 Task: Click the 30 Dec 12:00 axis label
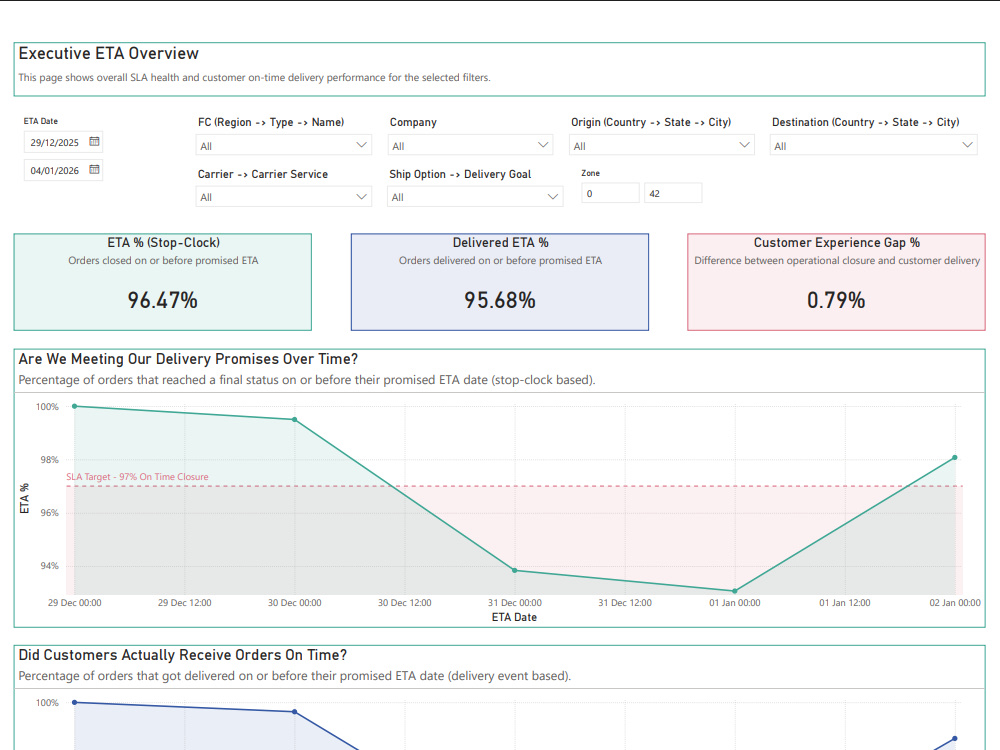(404, 603)
